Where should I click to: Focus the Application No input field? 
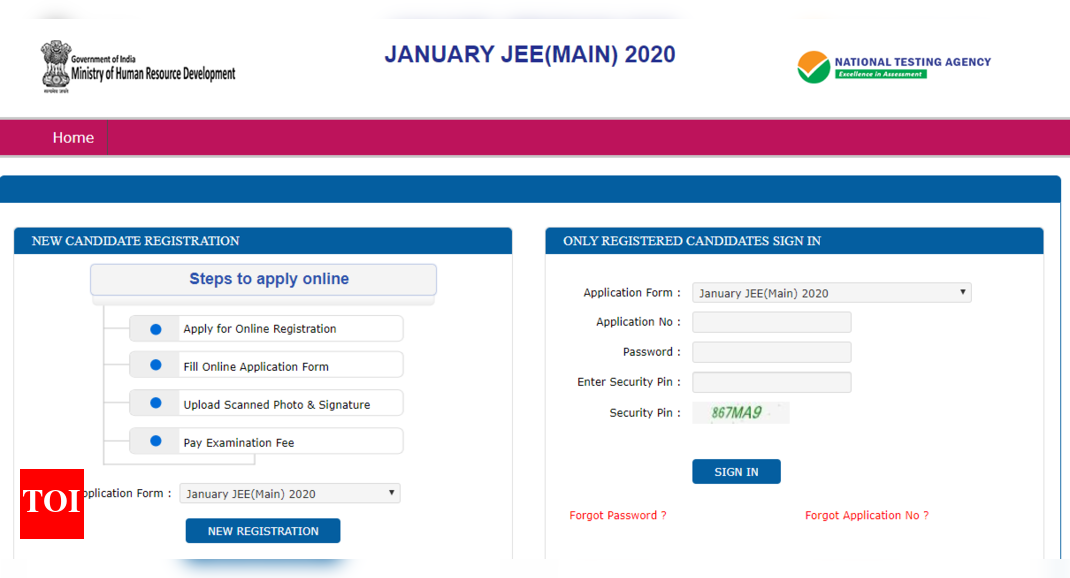click(x=772, y=322)
